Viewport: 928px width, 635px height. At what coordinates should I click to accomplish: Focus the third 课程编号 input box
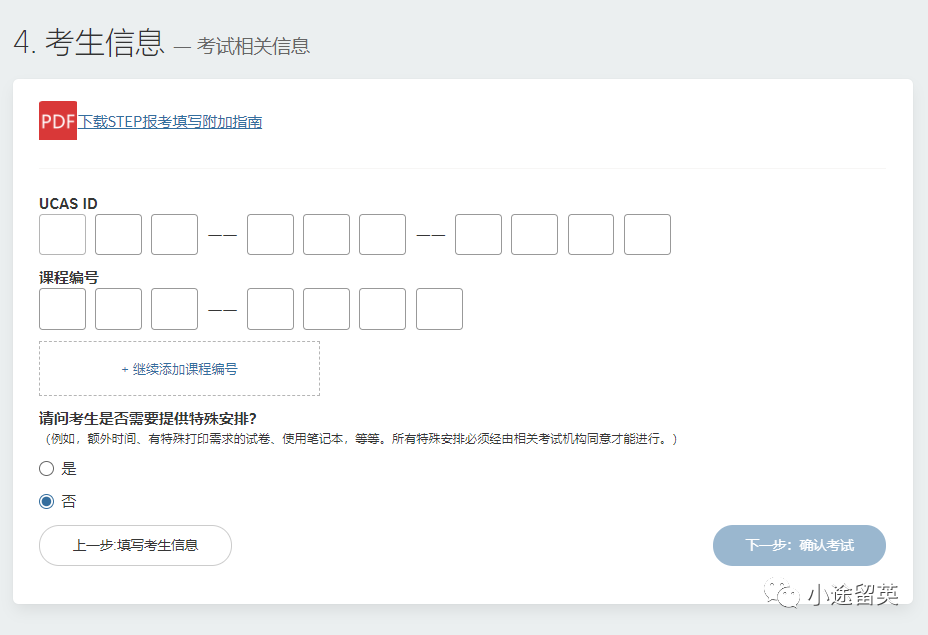pos(174,309)
